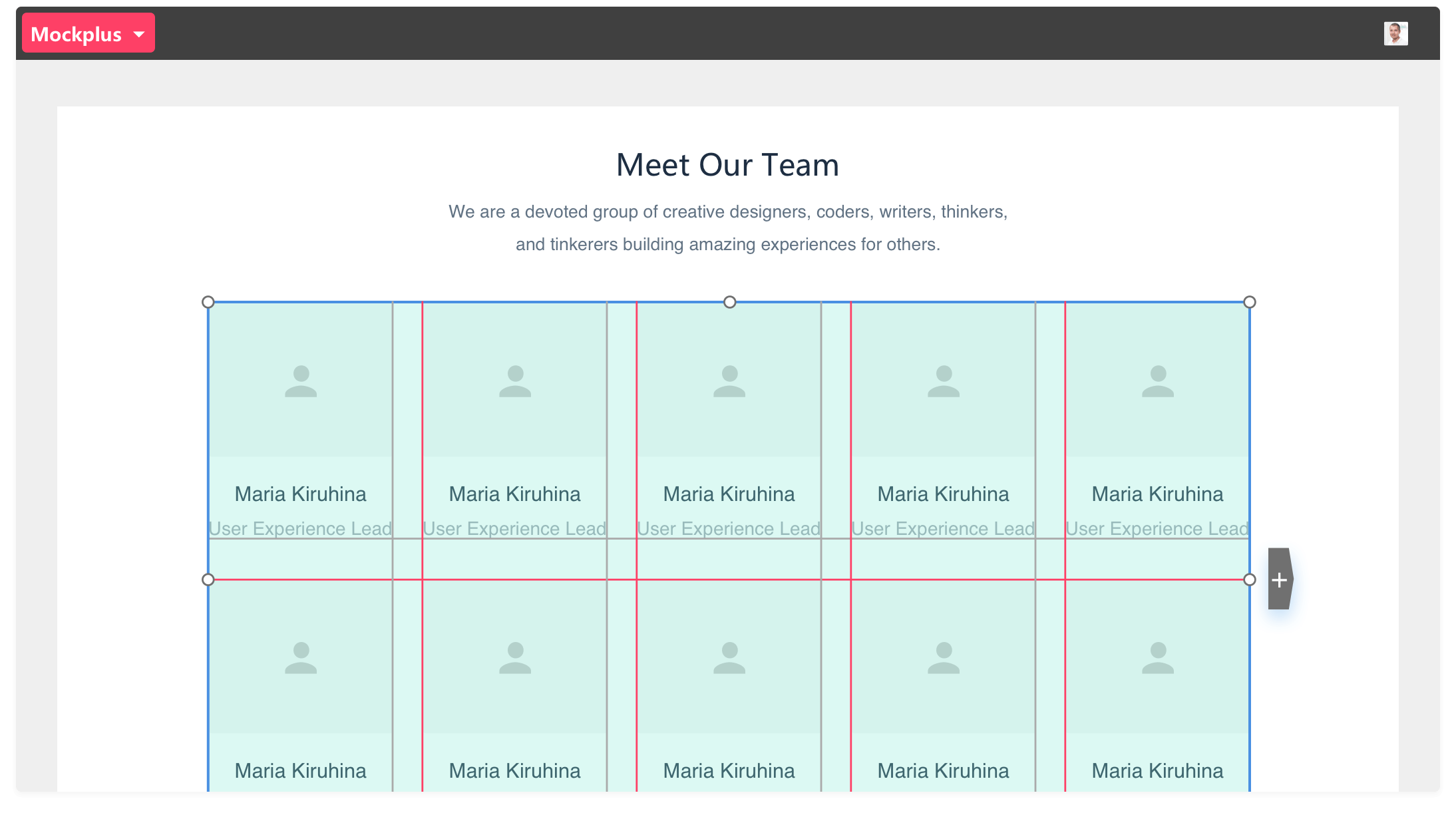Click the top-left resize handle of the grid
1456x817 pixels.
208,302
